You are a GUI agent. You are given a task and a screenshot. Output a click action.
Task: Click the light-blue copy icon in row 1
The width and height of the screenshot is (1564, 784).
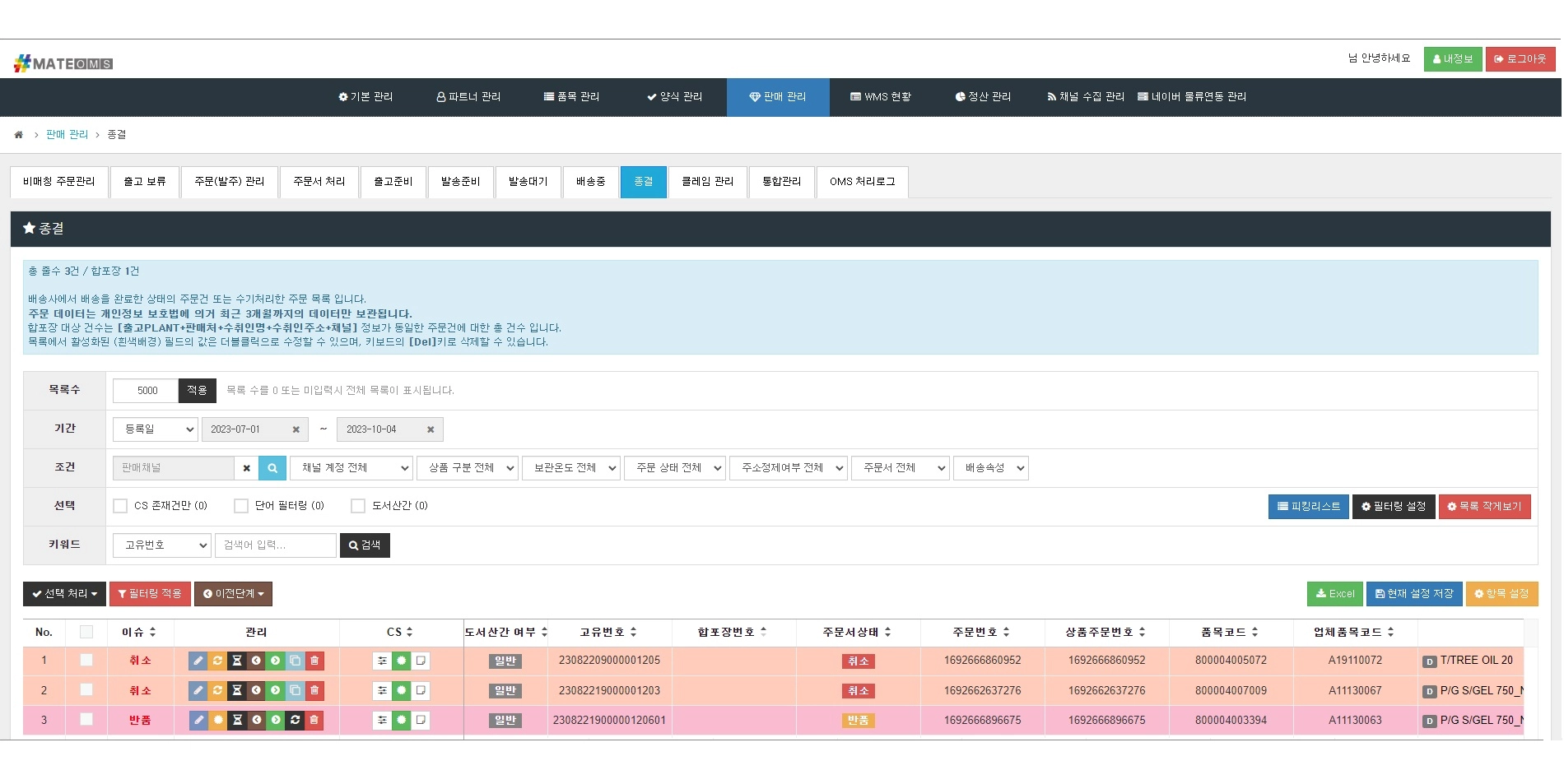tap(295, 661)
